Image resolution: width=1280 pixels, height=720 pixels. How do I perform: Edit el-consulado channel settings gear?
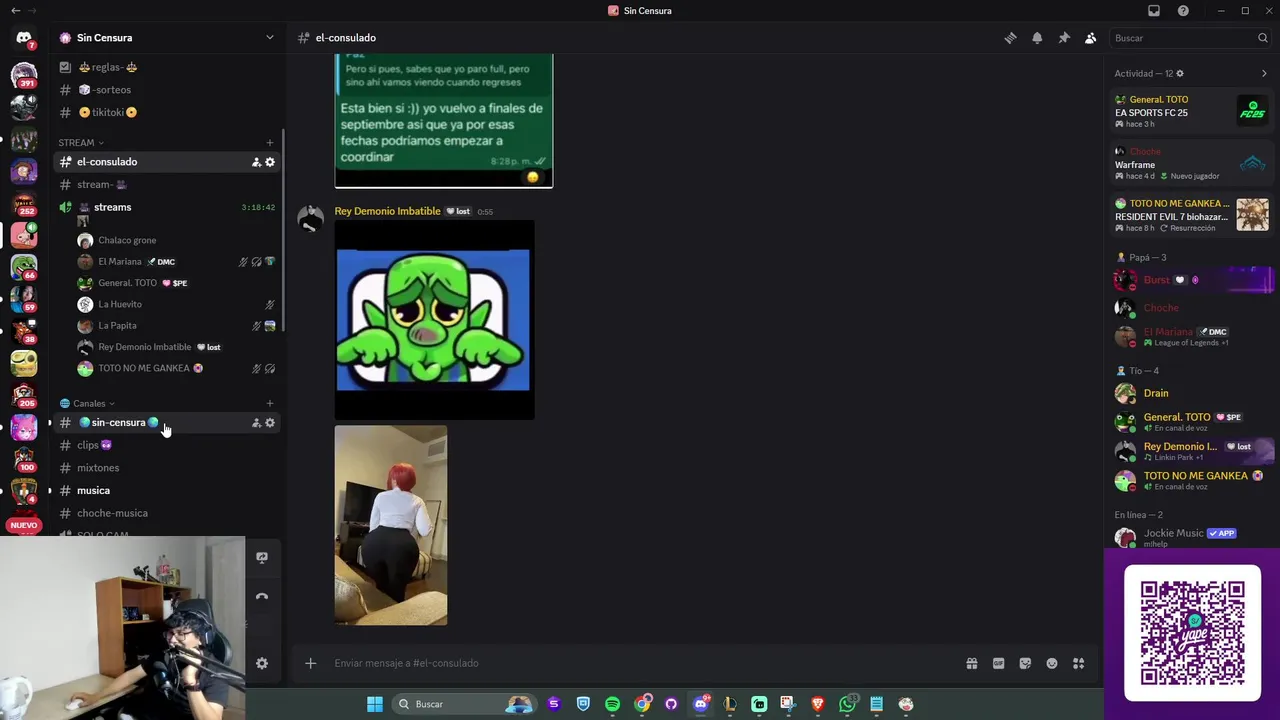[270, 162]
